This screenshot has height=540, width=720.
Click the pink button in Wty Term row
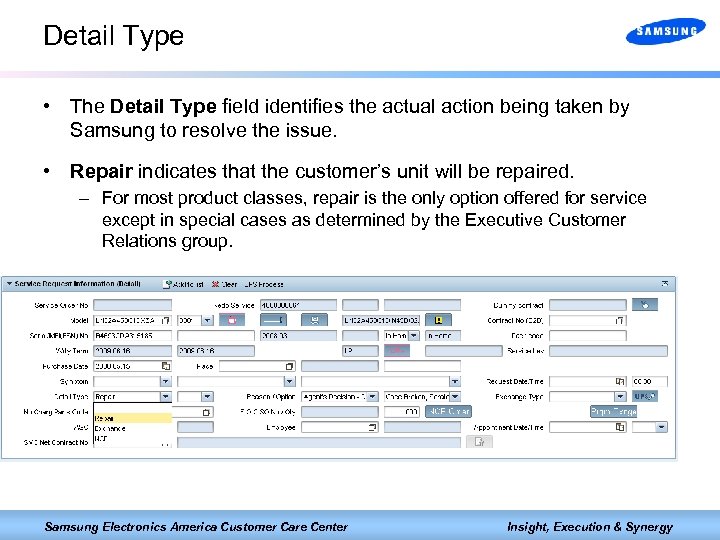click(x=397, y=351)
